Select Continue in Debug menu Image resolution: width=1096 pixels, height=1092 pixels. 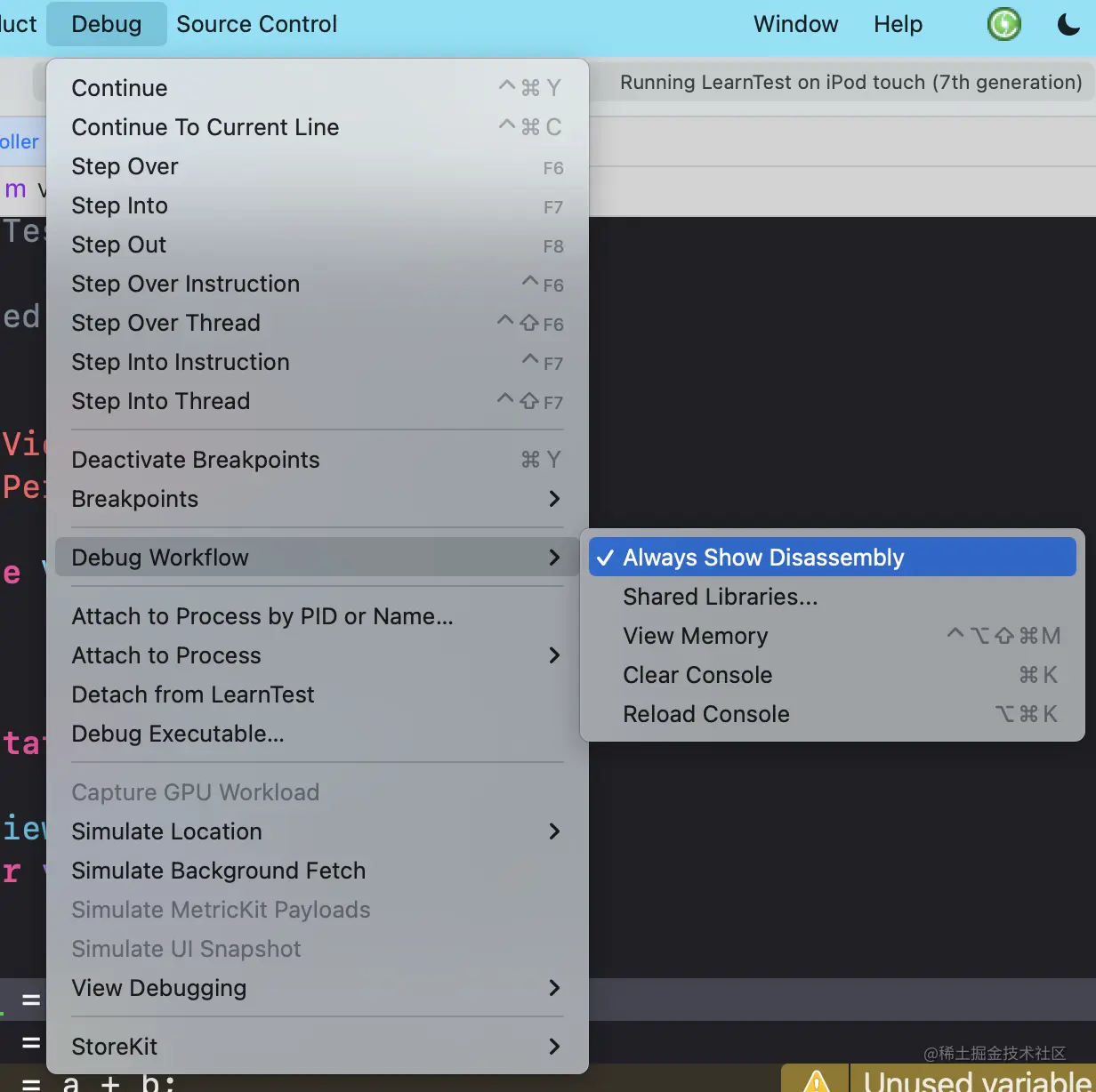[318, 88]
